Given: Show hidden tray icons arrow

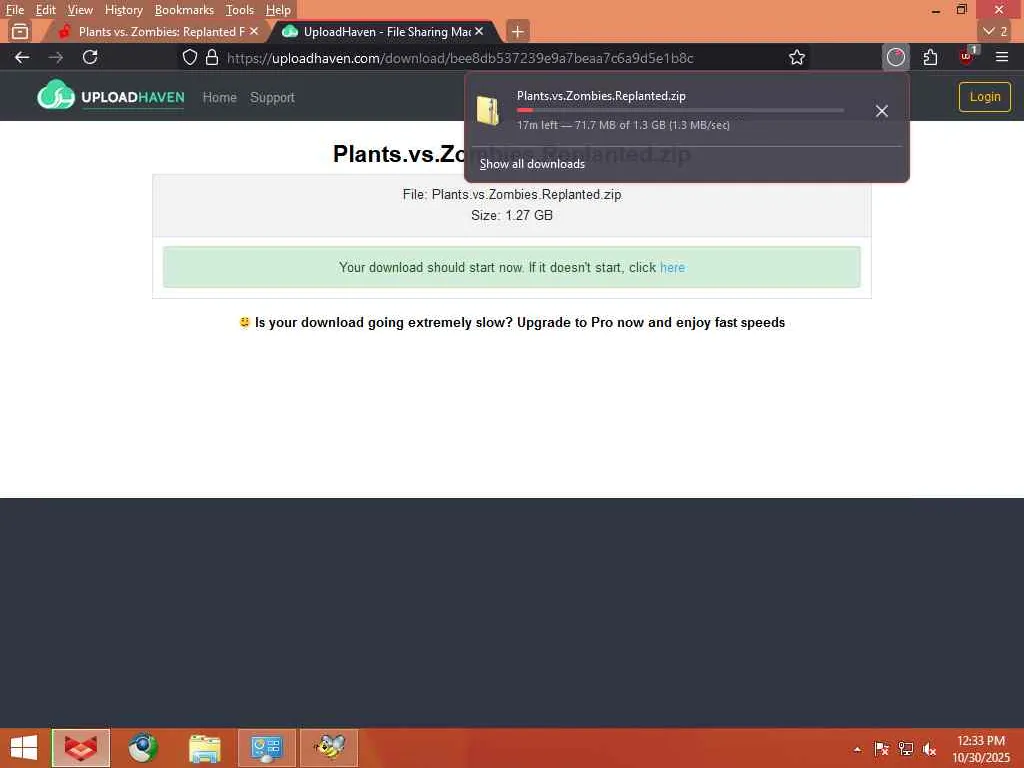Looking at the screenshot, I should [x=857, y=749].
